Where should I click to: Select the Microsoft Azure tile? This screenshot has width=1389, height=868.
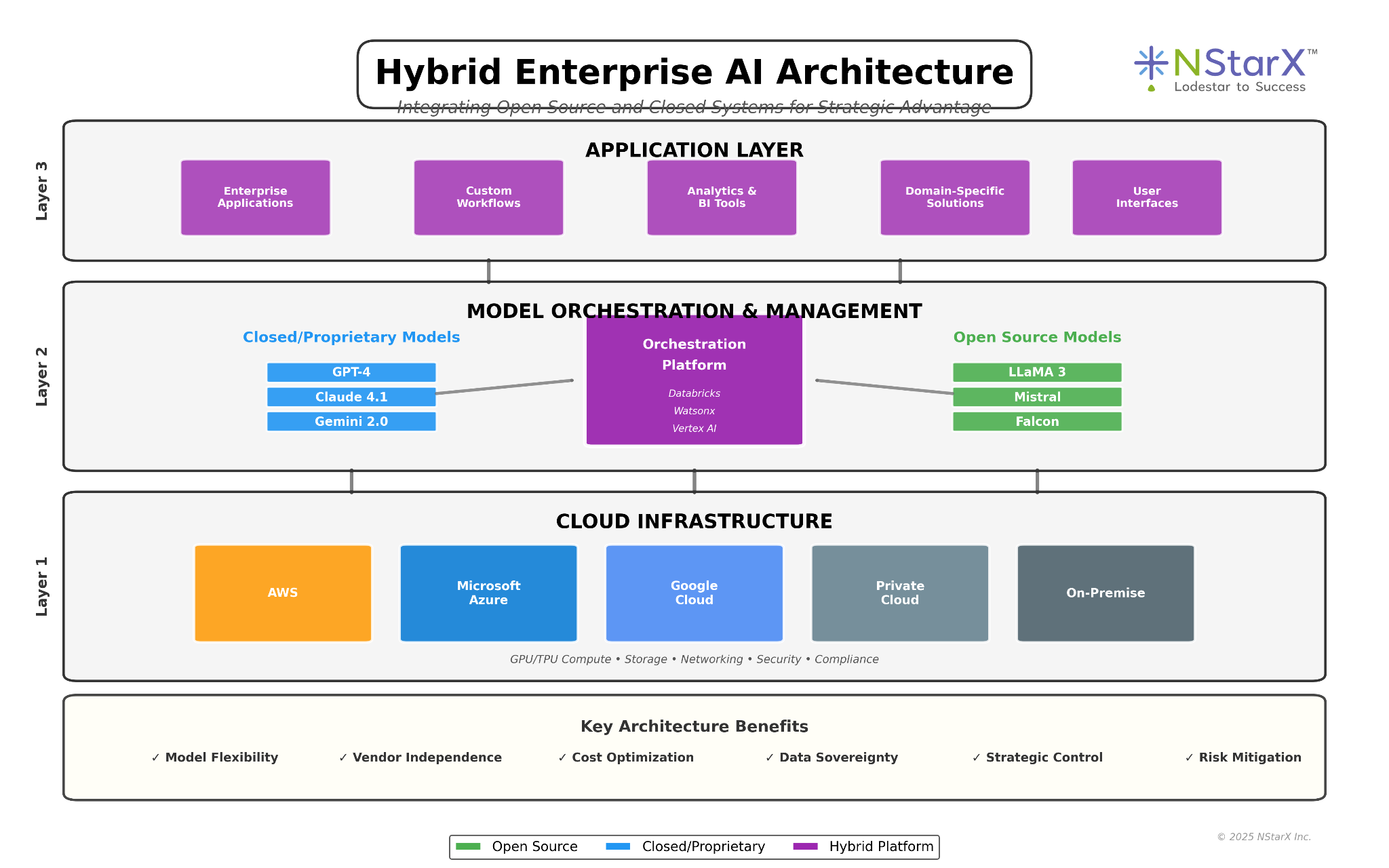click(x=488, y=593)
